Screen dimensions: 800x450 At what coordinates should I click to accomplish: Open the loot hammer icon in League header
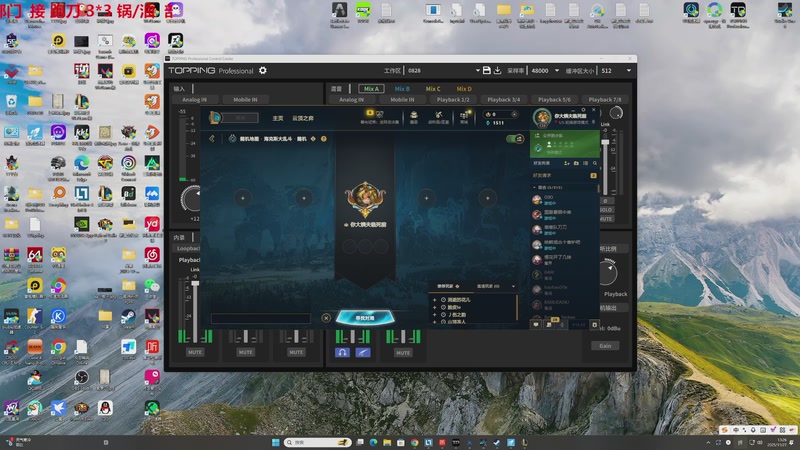438,117
